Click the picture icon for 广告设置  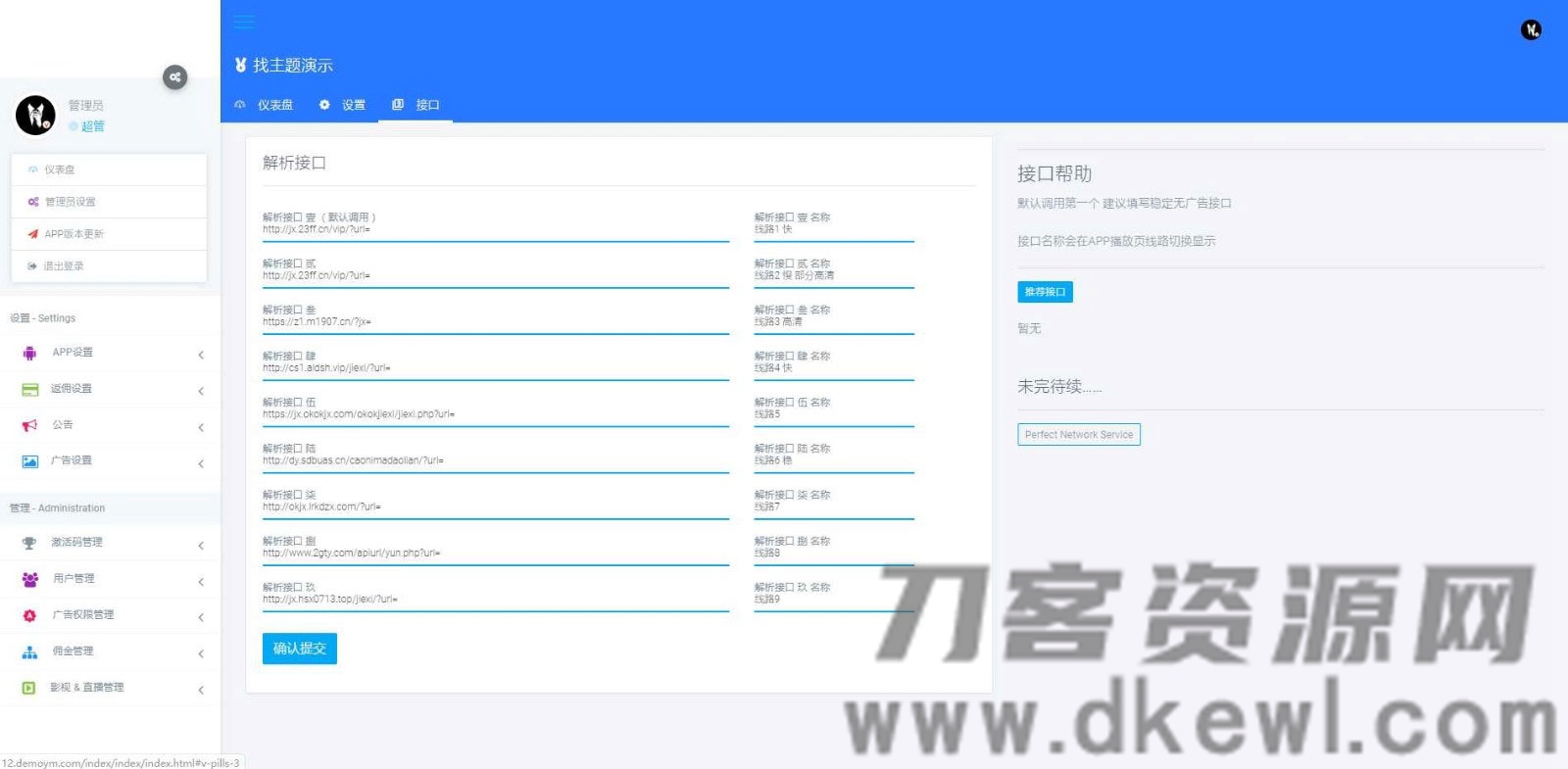pyautogui.click(x=29, y=461)
